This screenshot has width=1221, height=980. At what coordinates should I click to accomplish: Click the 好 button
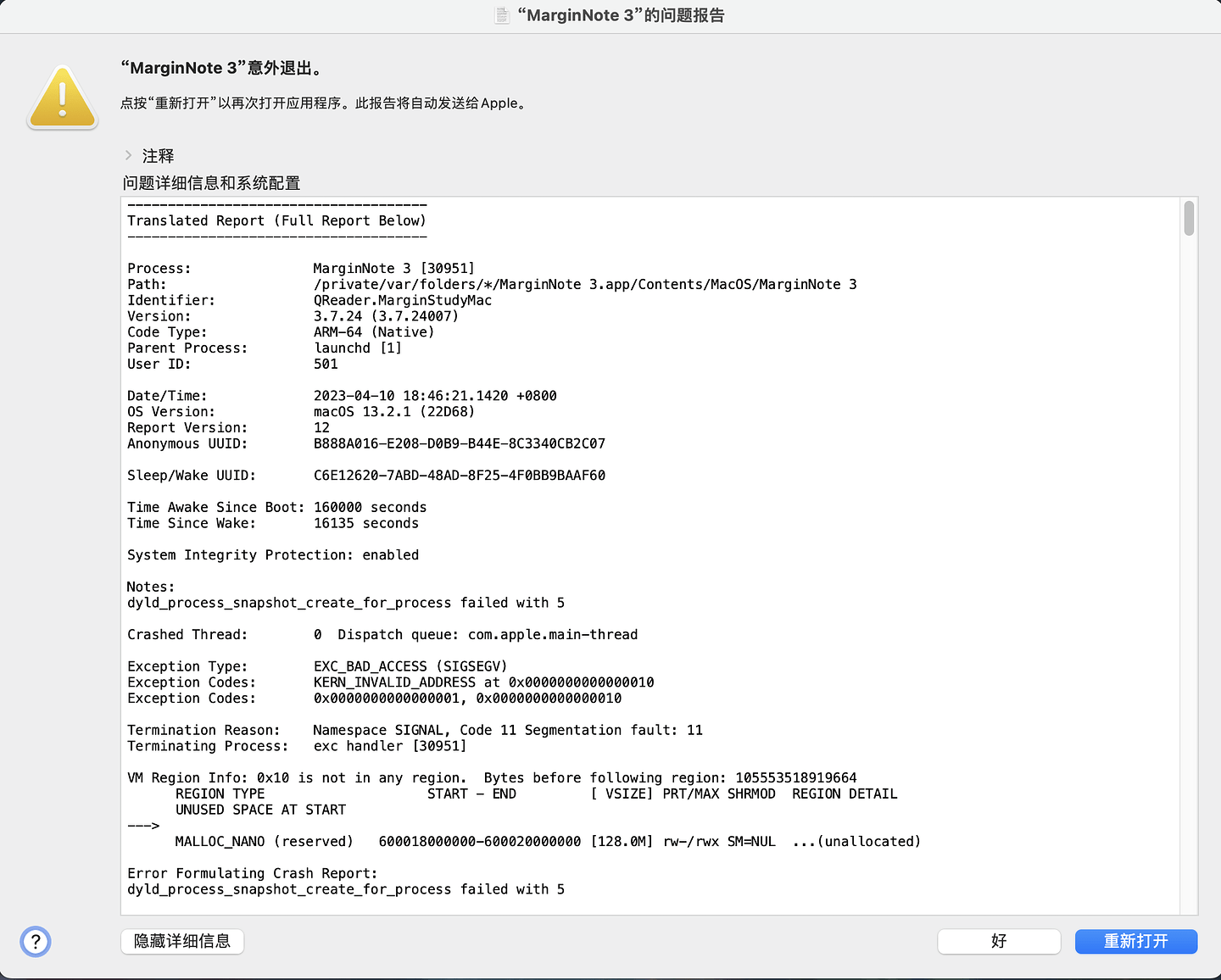click(999, 941)
